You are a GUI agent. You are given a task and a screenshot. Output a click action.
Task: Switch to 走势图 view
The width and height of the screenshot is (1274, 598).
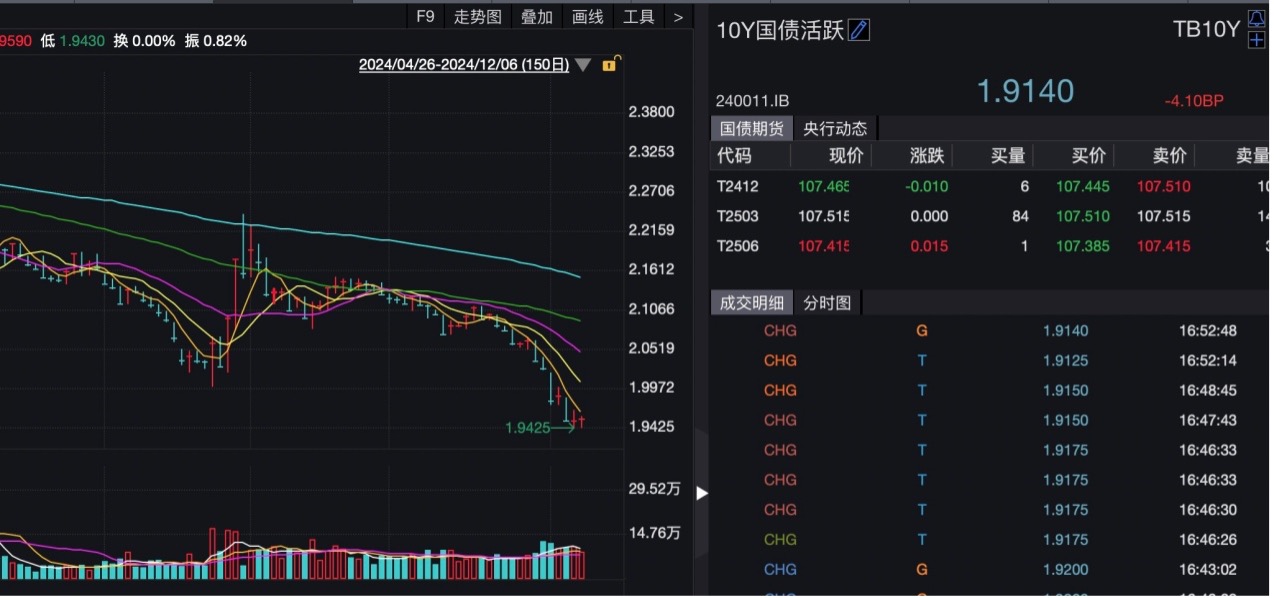click(478, 16)
